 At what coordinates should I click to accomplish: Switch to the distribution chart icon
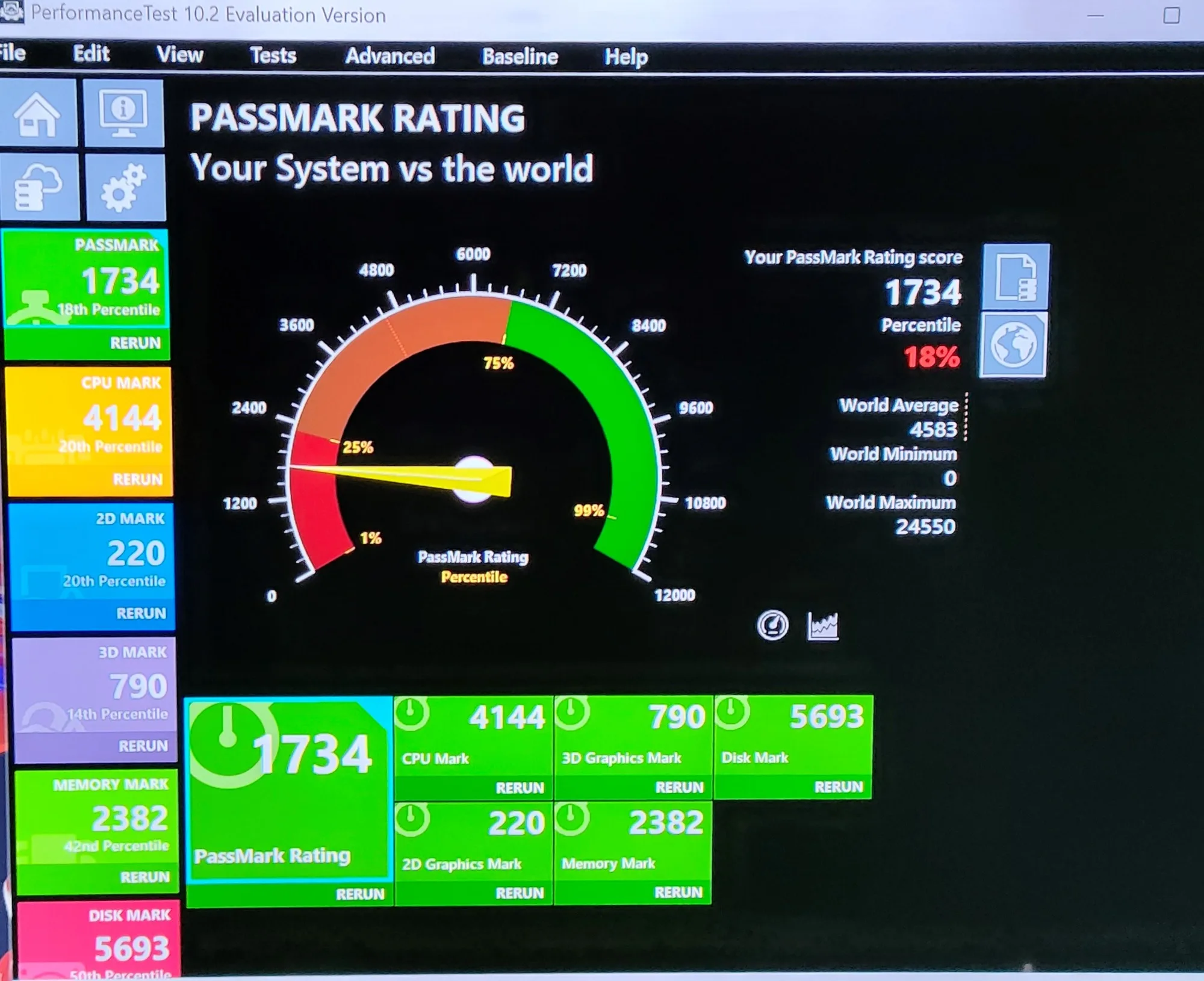pyautogui.click(x=822, y=627)
